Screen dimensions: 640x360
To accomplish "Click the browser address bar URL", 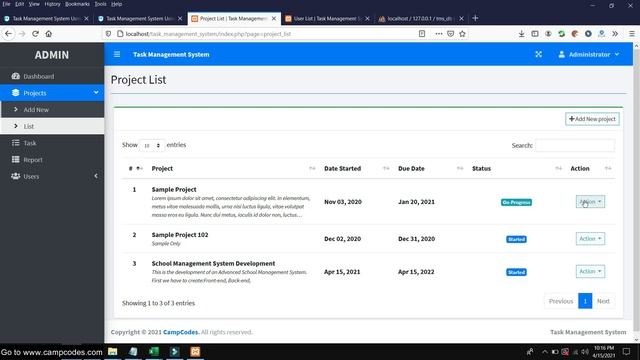I will coord(208,34).
